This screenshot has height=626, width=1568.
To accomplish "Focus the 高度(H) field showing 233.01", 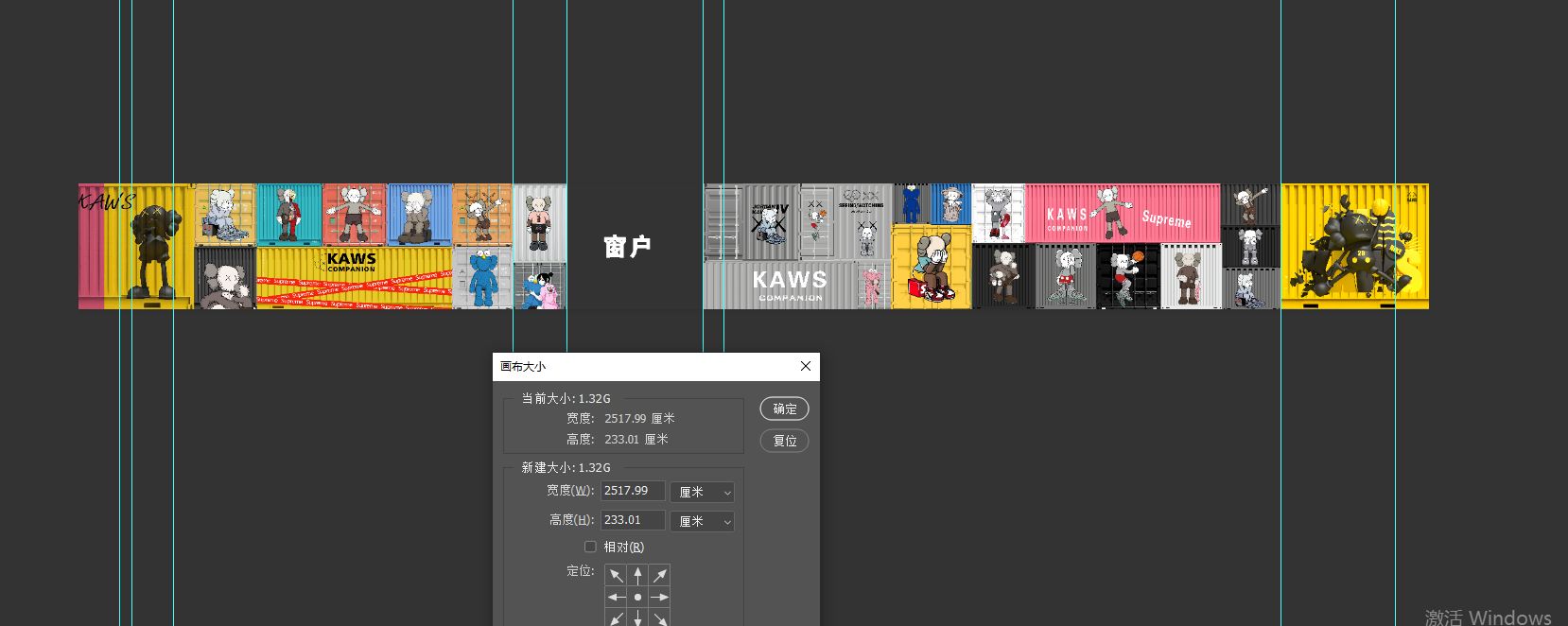I will [633, 520].
